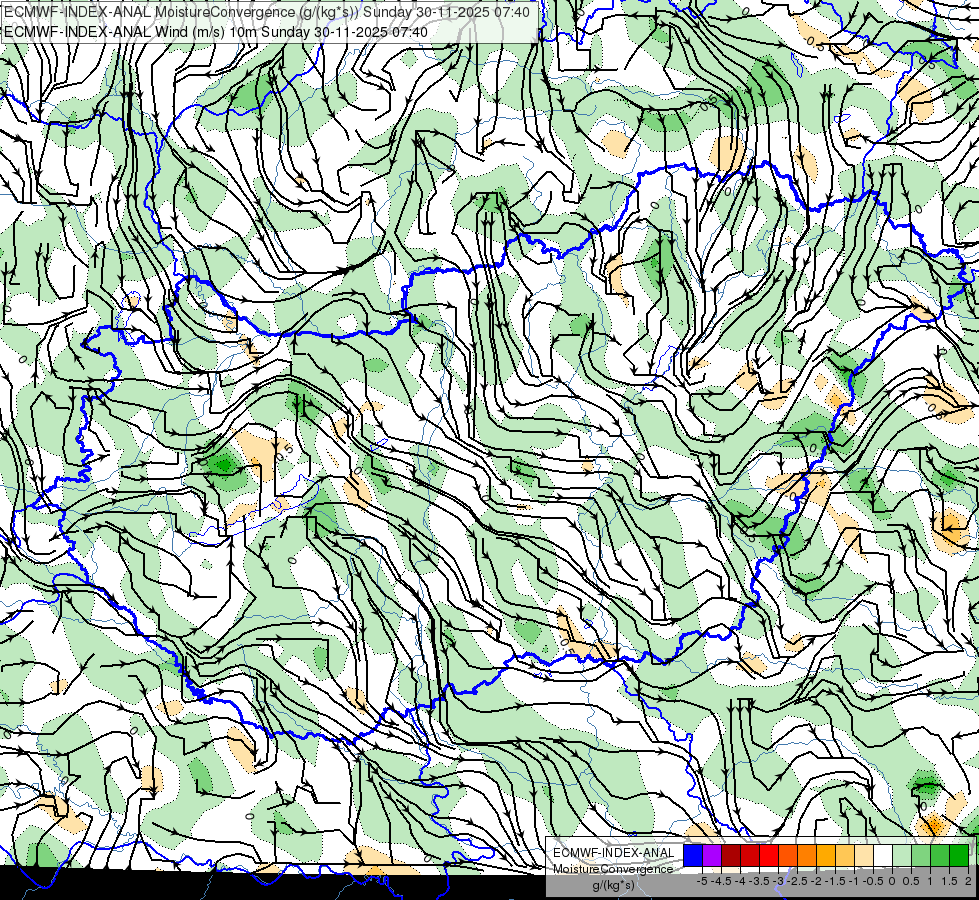Viewport: 979px width, 900px height.
Task: Click the 2 tick label on the legend
Action: click(968, 881)
